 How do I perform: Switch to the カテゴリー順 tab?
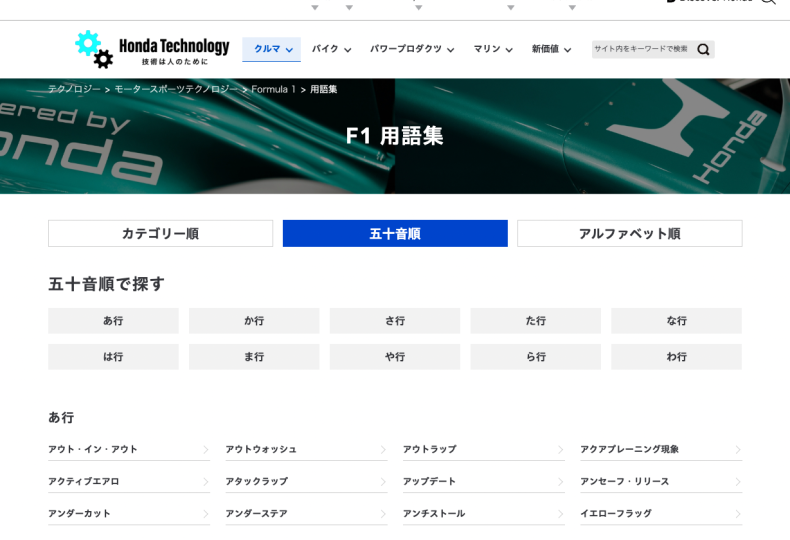click(160, 234)
